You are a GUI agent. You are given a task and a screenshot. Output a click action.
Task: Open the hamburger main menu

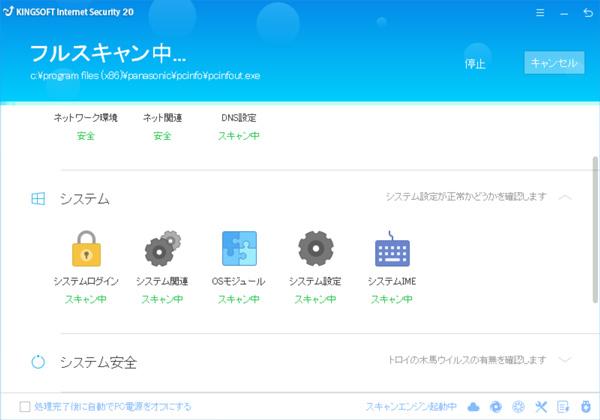click(x=541, y=14)
